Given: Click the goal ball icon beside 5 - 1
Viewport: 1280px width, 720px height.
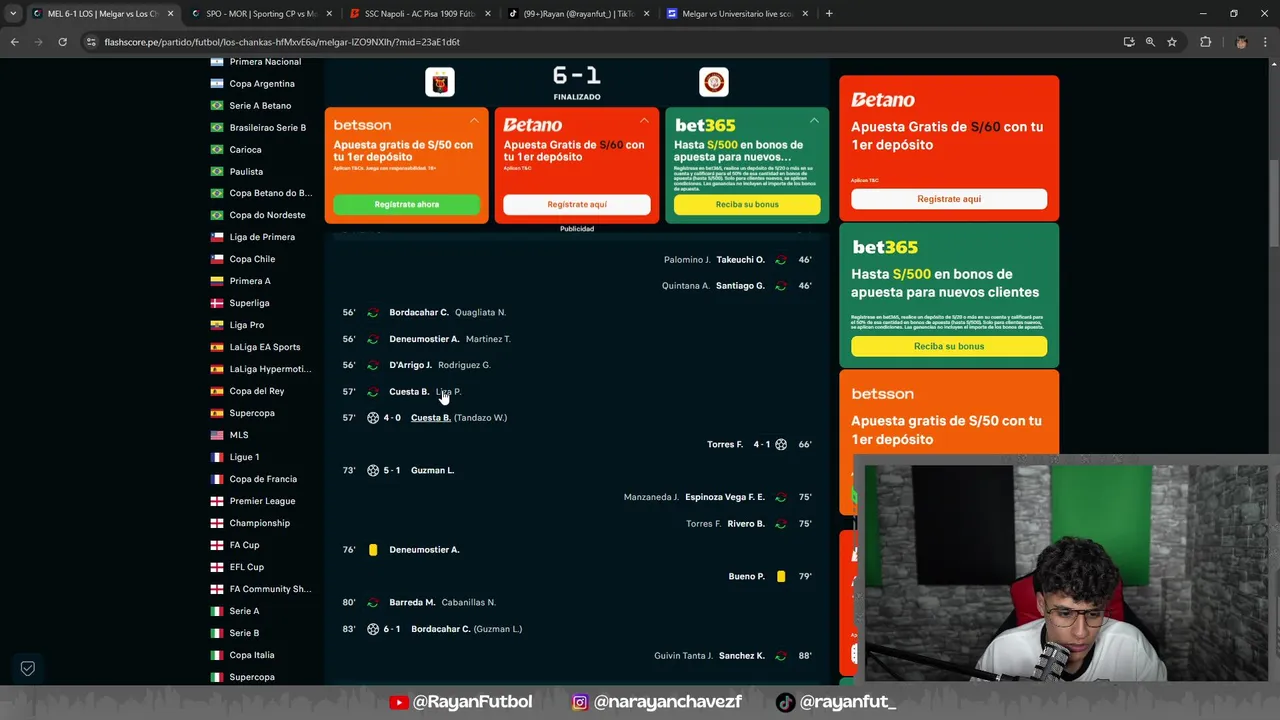Looking at the screenshot, I should (373, 470).
